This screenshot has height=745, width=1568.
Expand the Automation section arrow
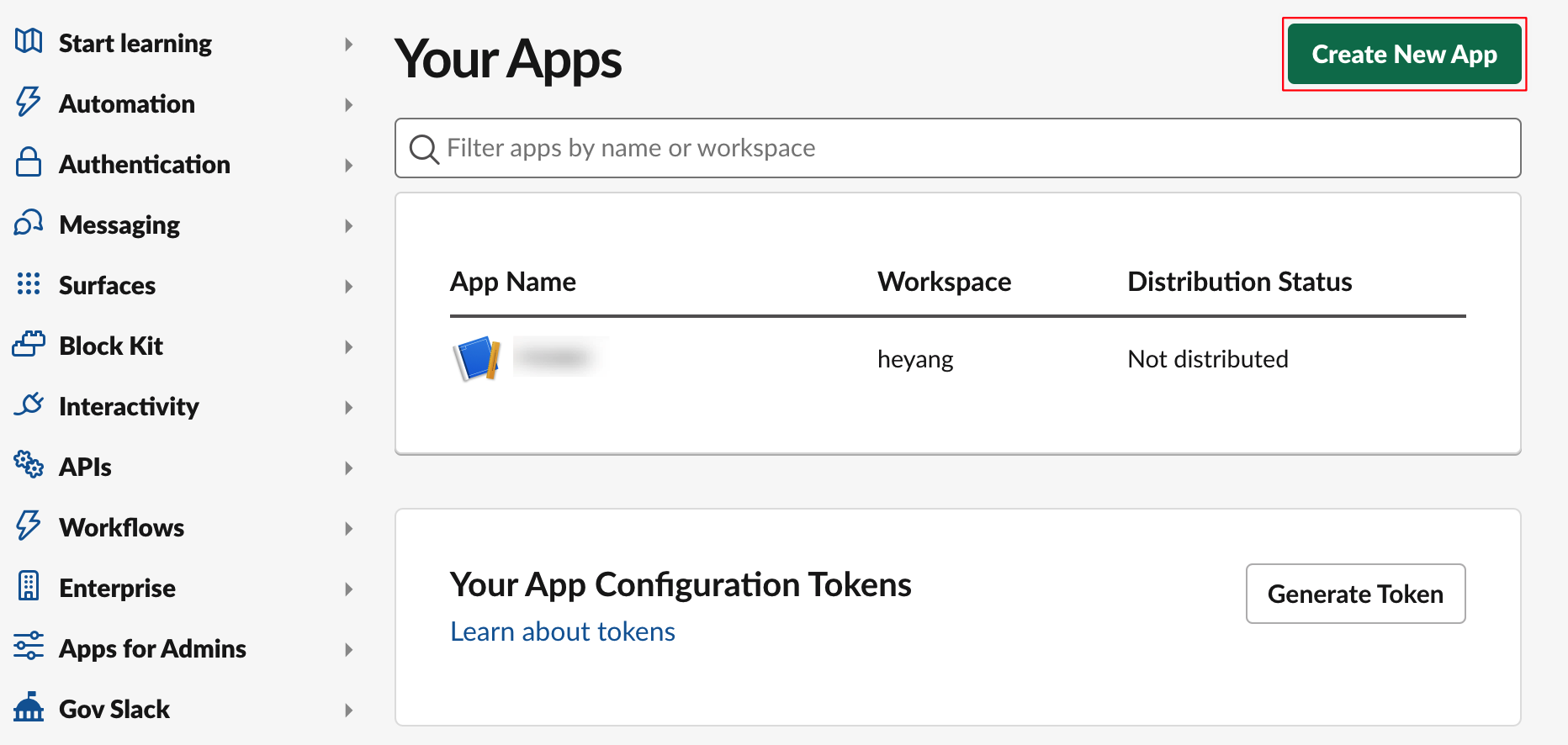point(348,104)
